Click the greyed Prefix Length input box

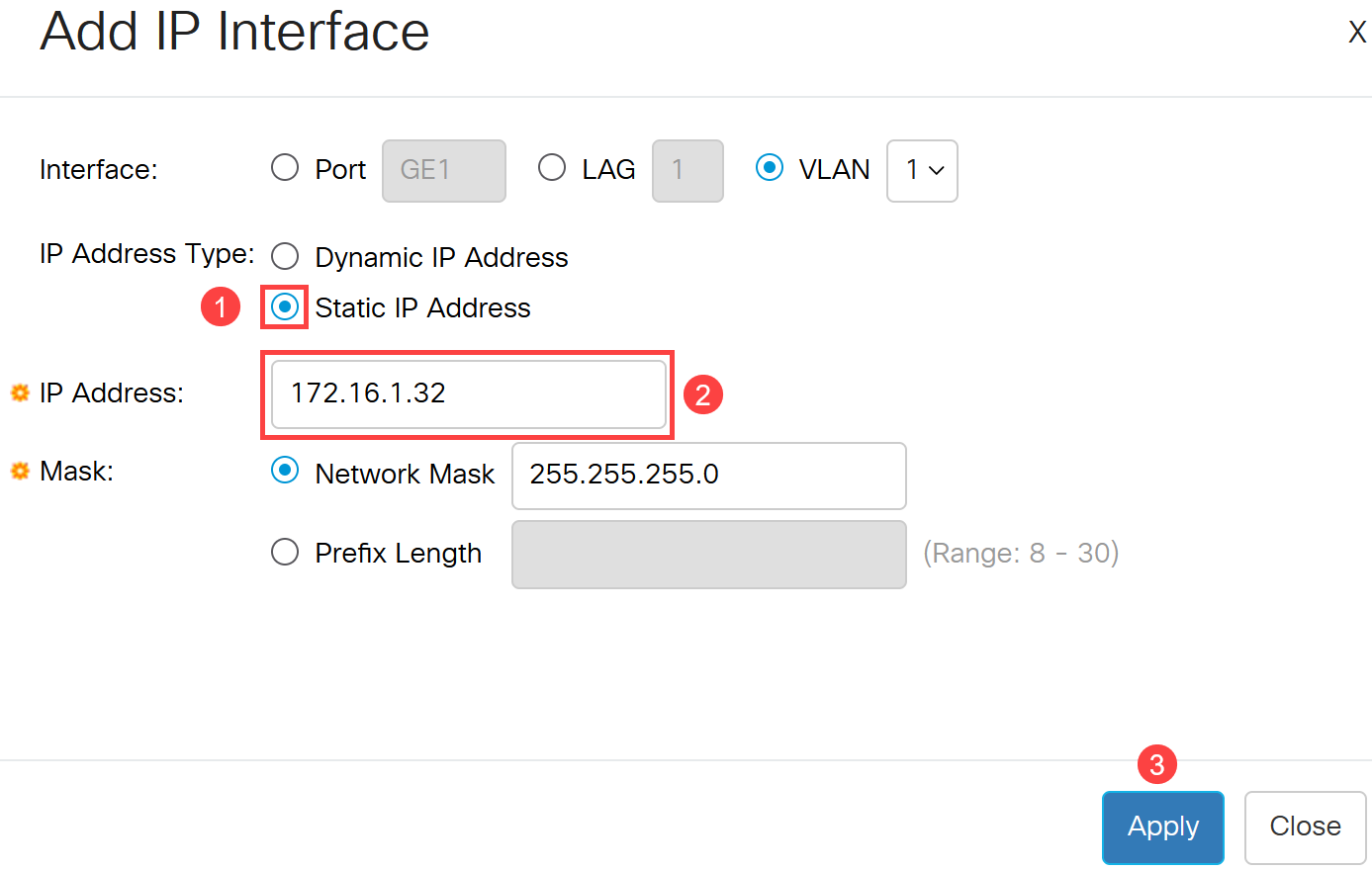click(x=709, y=555)
